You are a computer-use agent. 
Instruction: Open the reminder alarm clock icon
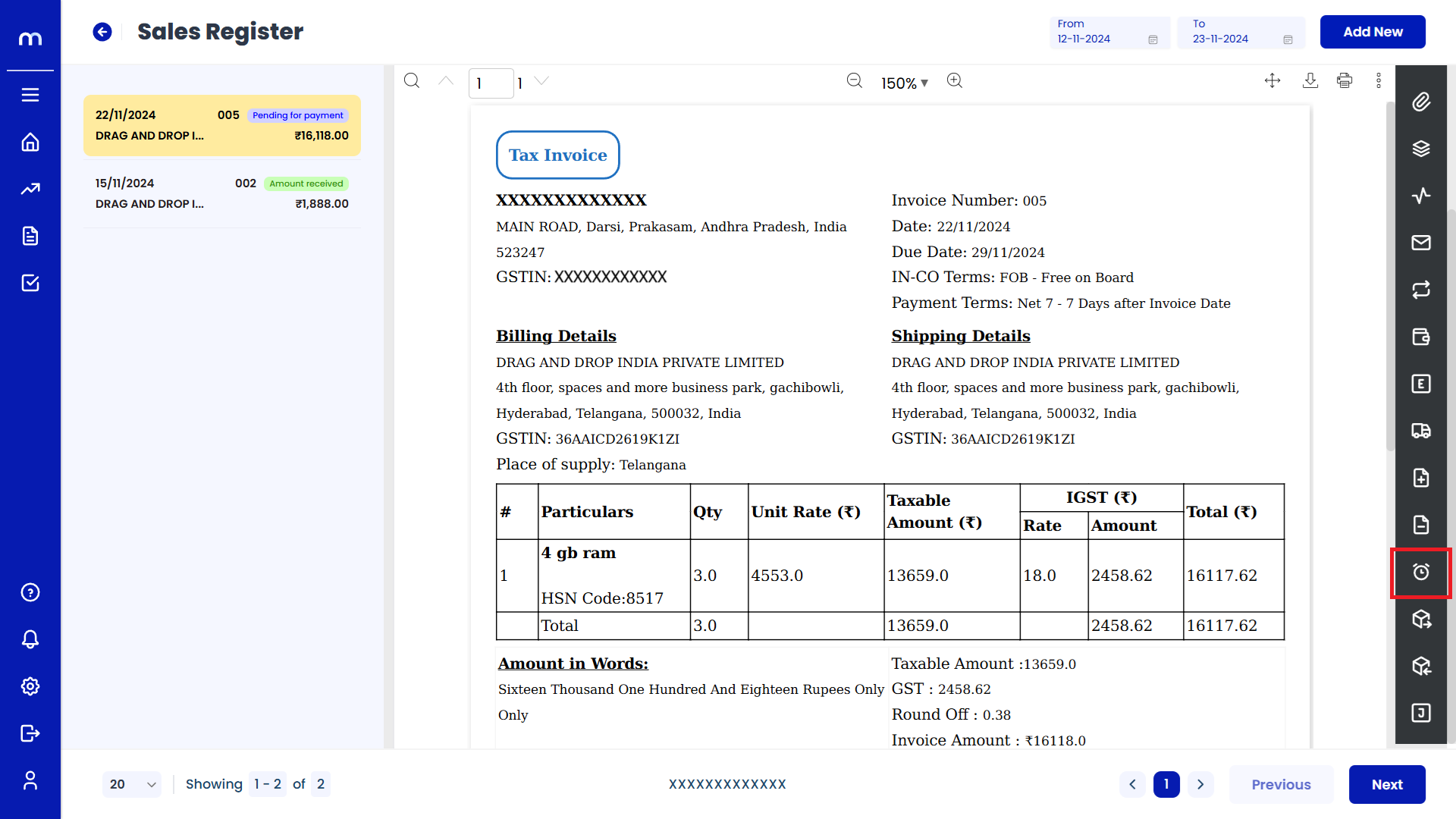click(1421, 573)
